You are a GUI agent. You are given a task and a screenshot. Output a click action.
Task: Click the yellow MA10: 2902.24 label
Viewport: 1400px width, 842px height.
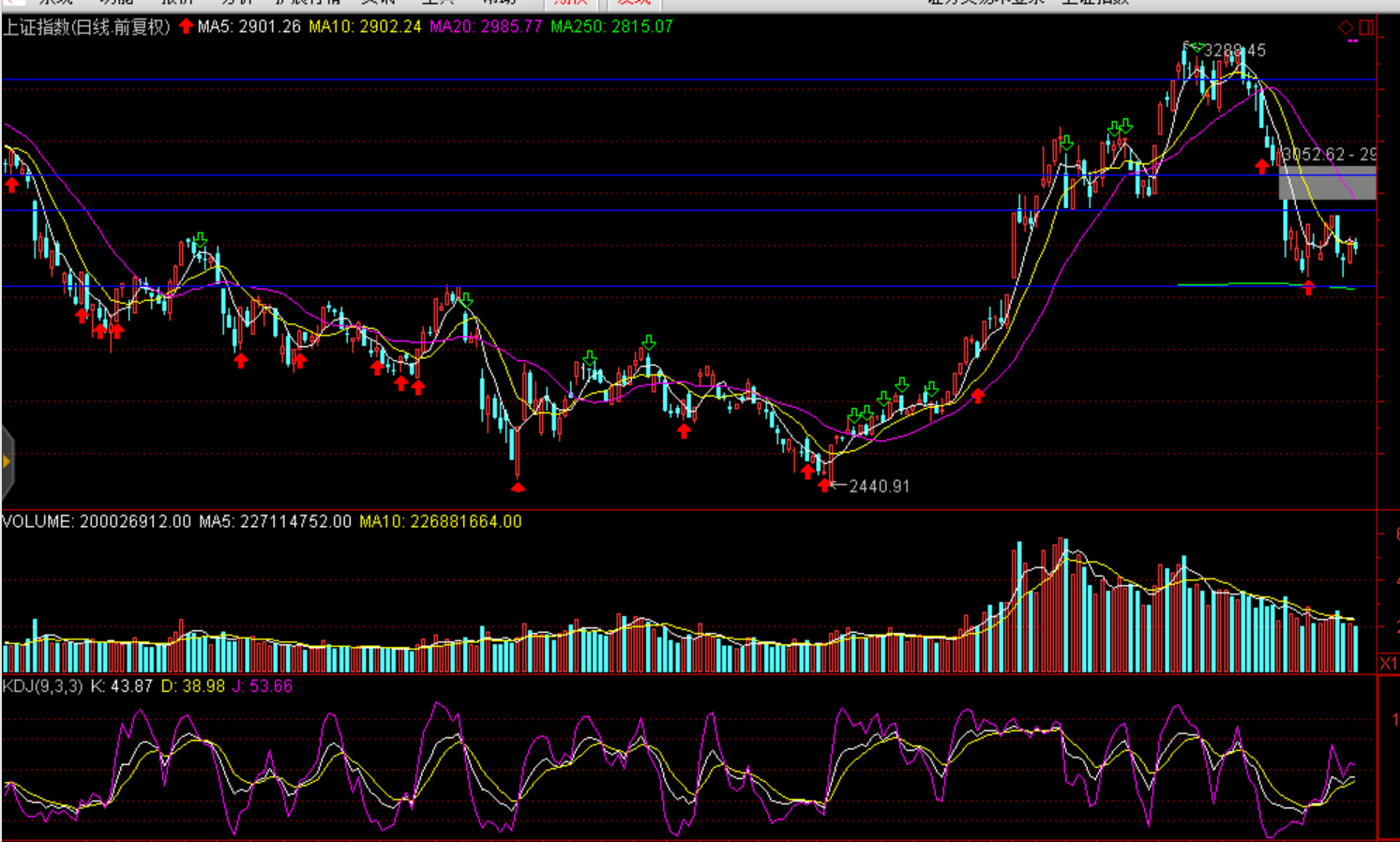coord(365,26)
